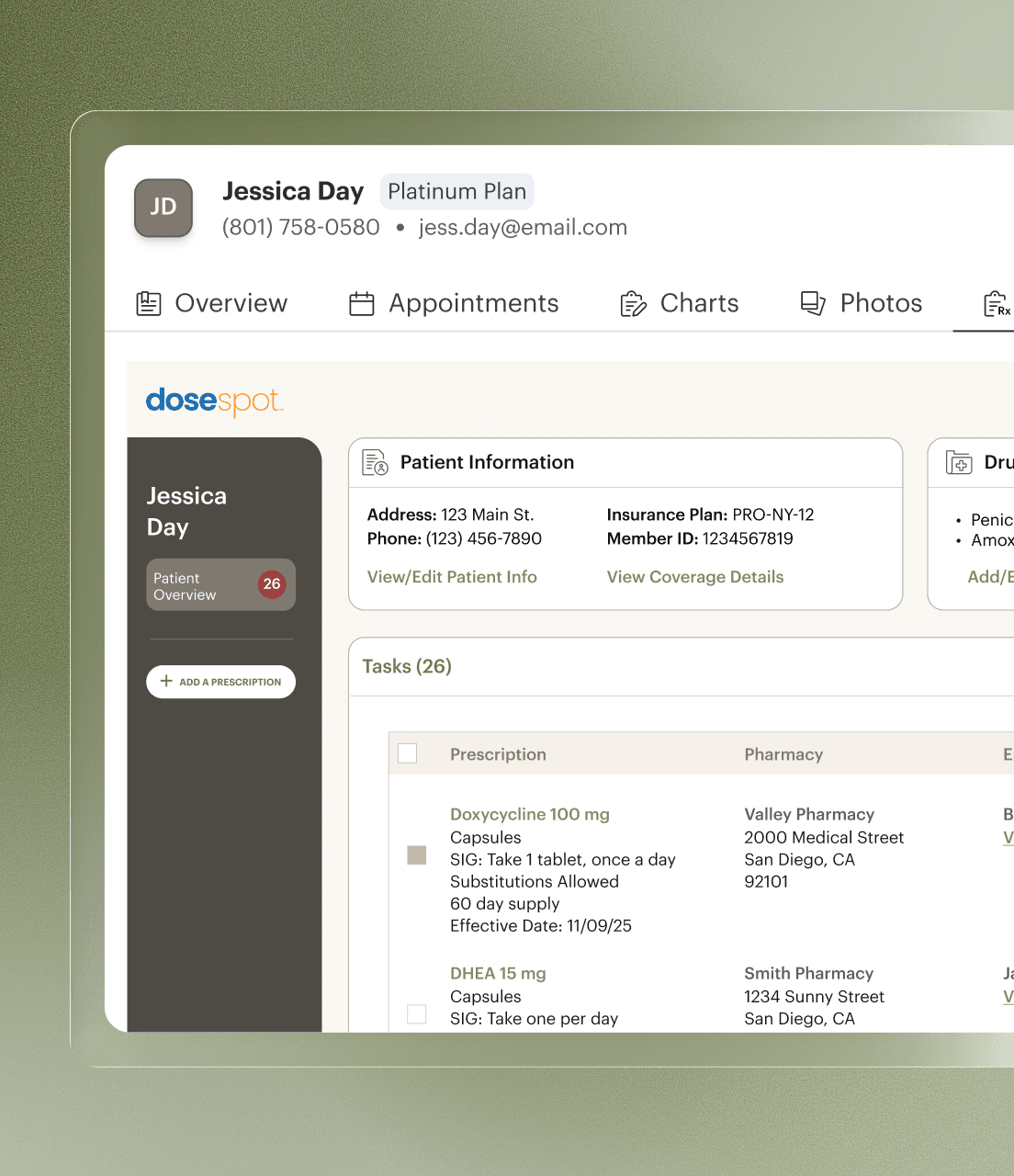Click the DHEA 15 mg prescription link
Viewport: 1014px width, 1176px height.
[498, 973]
